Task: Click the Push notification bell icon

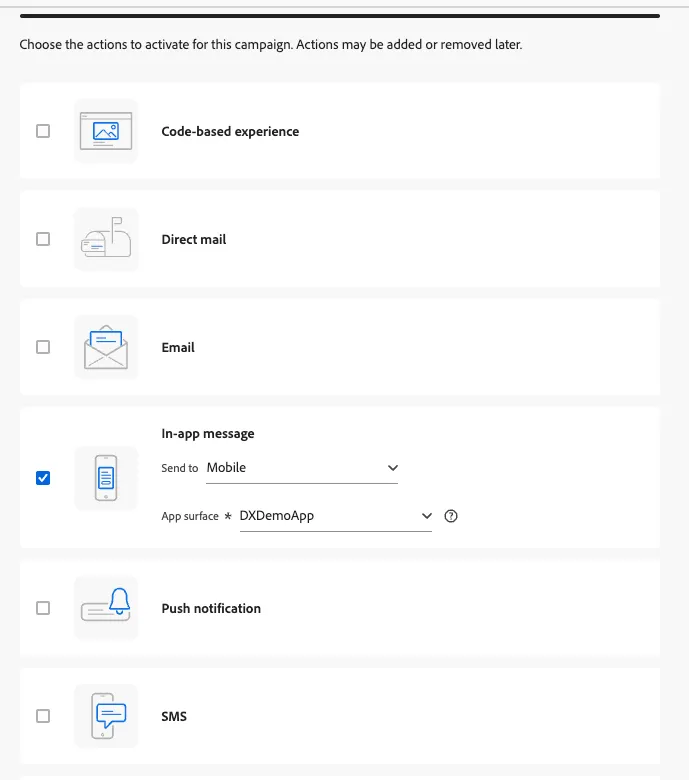Action: [x=106, y=608]
